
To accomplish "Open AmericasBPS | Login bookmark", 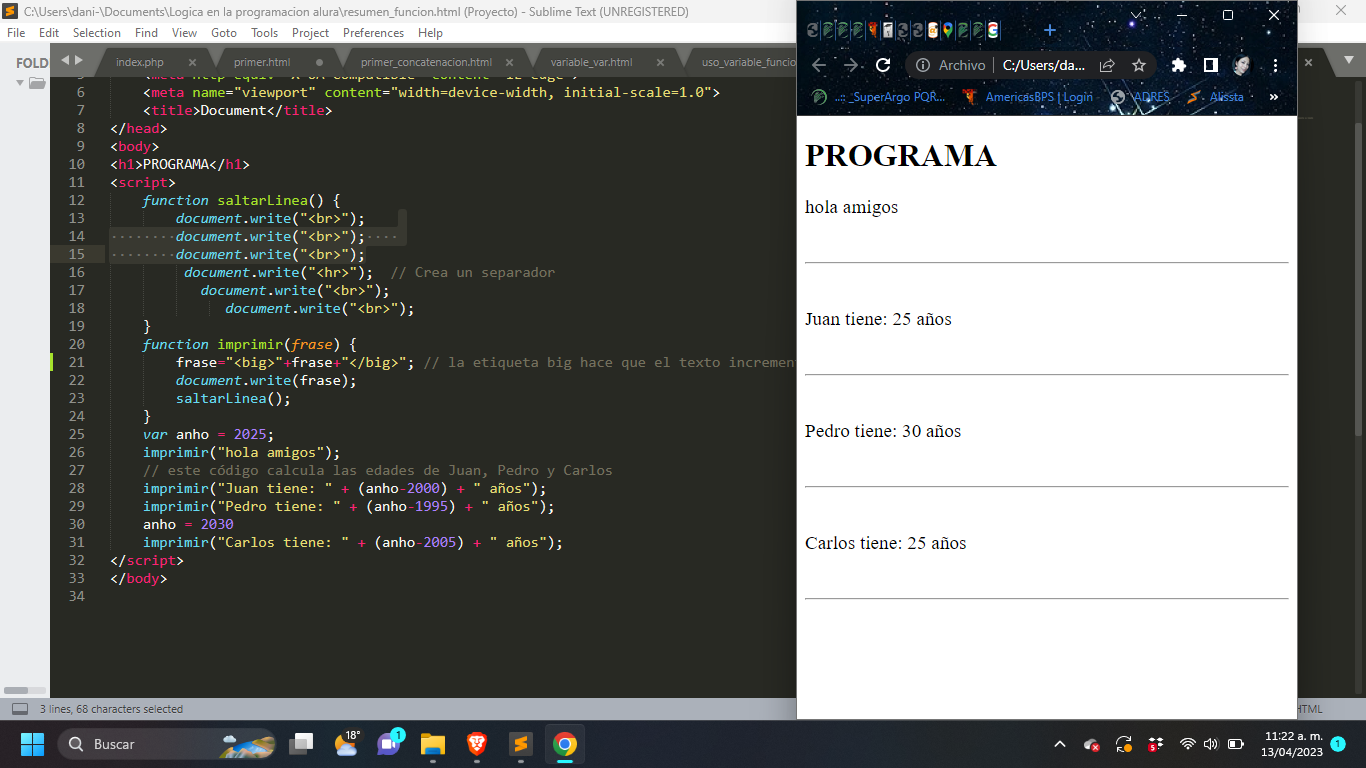I will tap(1027, 97).
